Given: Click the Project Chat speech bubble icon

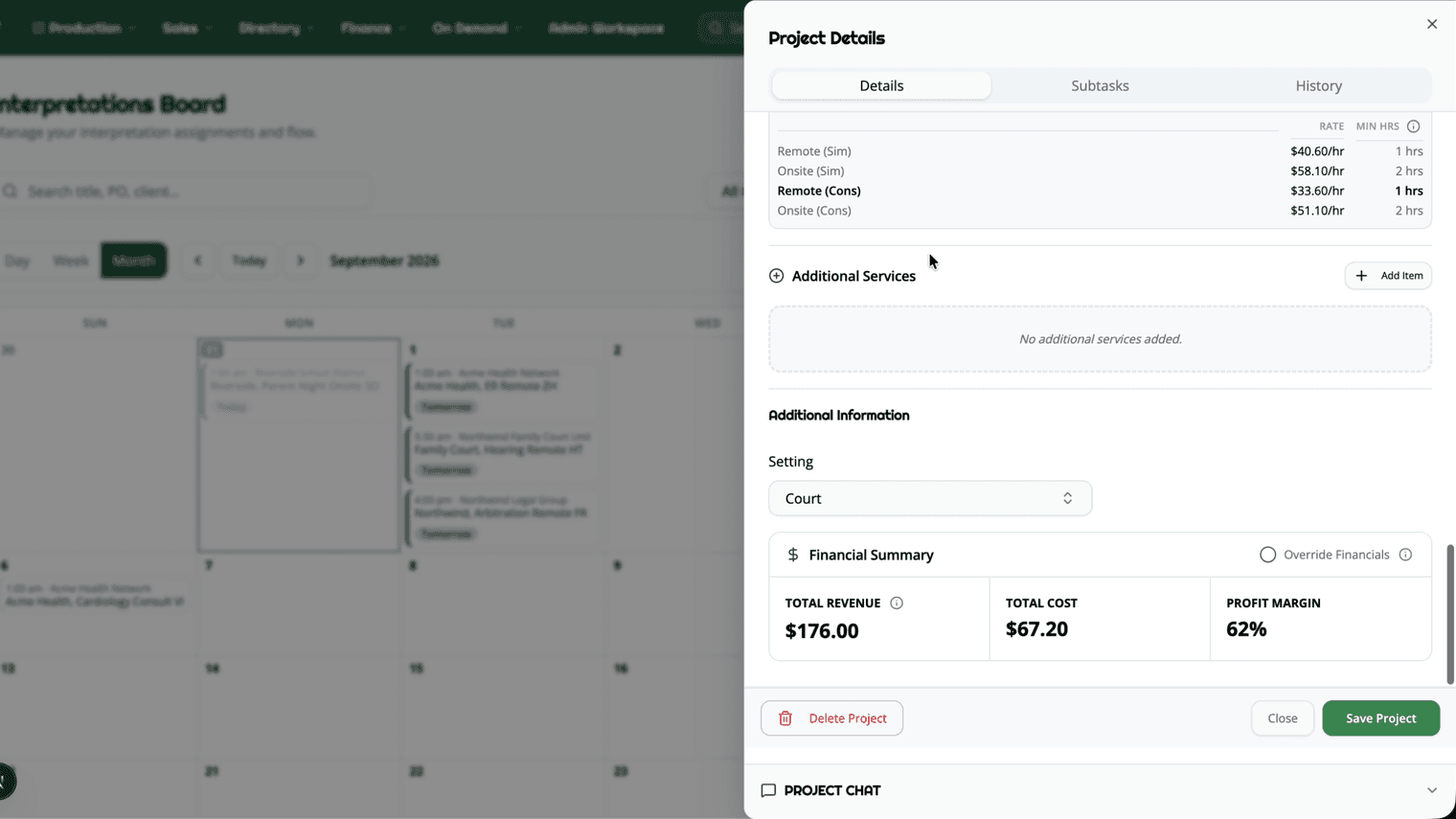Looking at the screenshot, I should pos(768,790).
